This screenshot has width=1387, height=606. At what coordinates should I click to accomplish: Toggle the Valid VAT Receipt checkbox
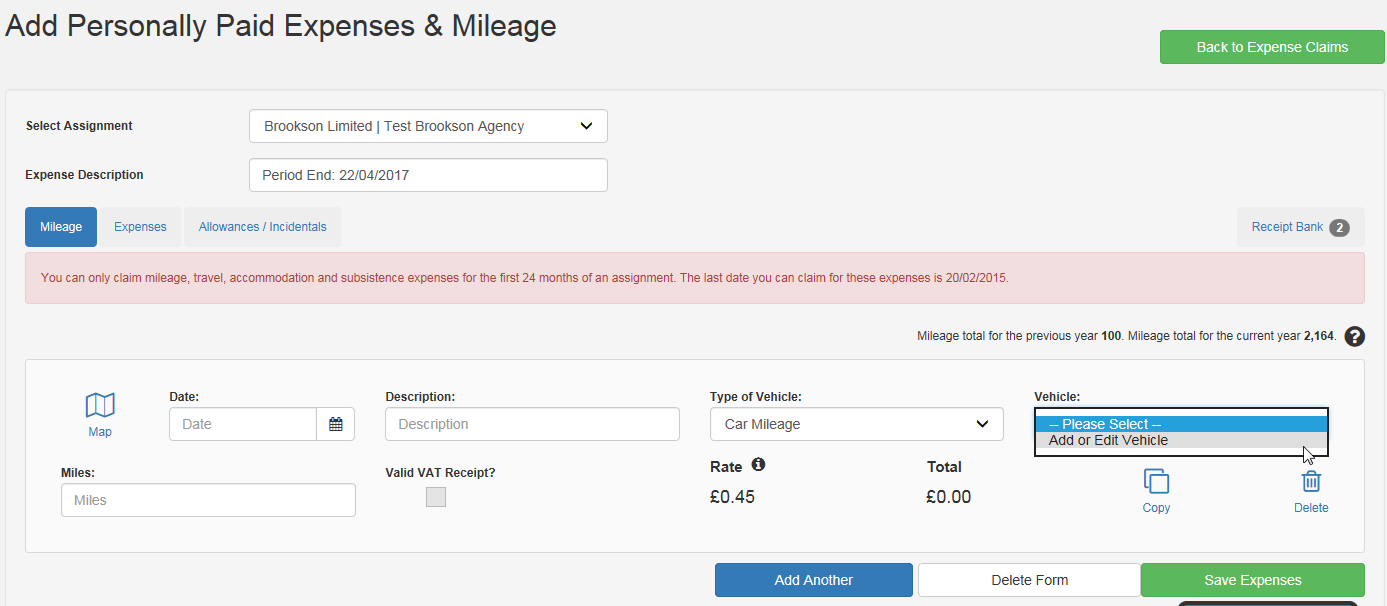click(435, 496)
